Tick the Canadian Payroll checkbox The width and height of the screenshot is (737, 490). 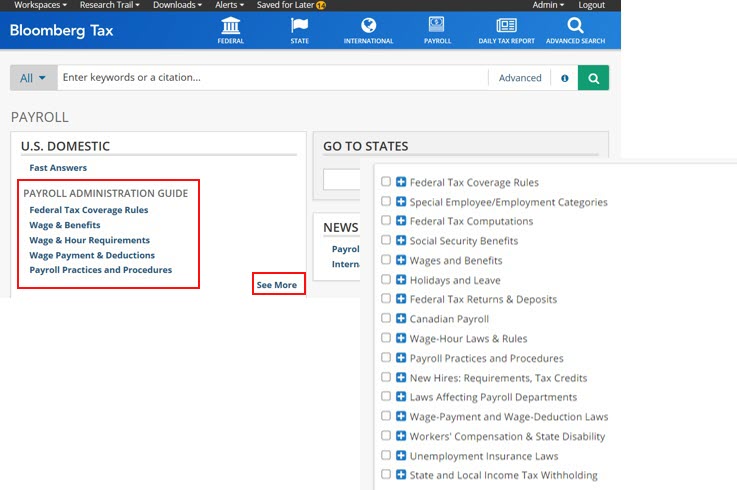click(386, 319)
